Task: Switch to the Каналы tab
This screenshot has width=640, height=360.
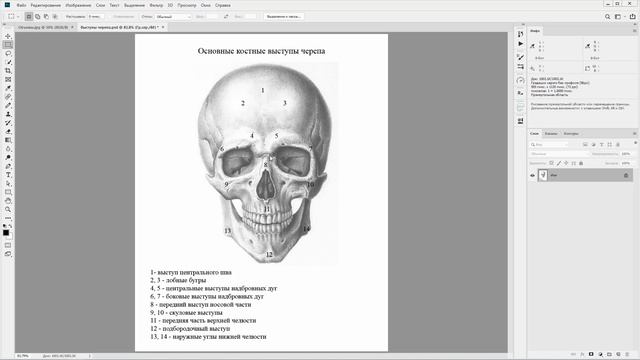Action: pyautogui.click(x=551, y=133)
